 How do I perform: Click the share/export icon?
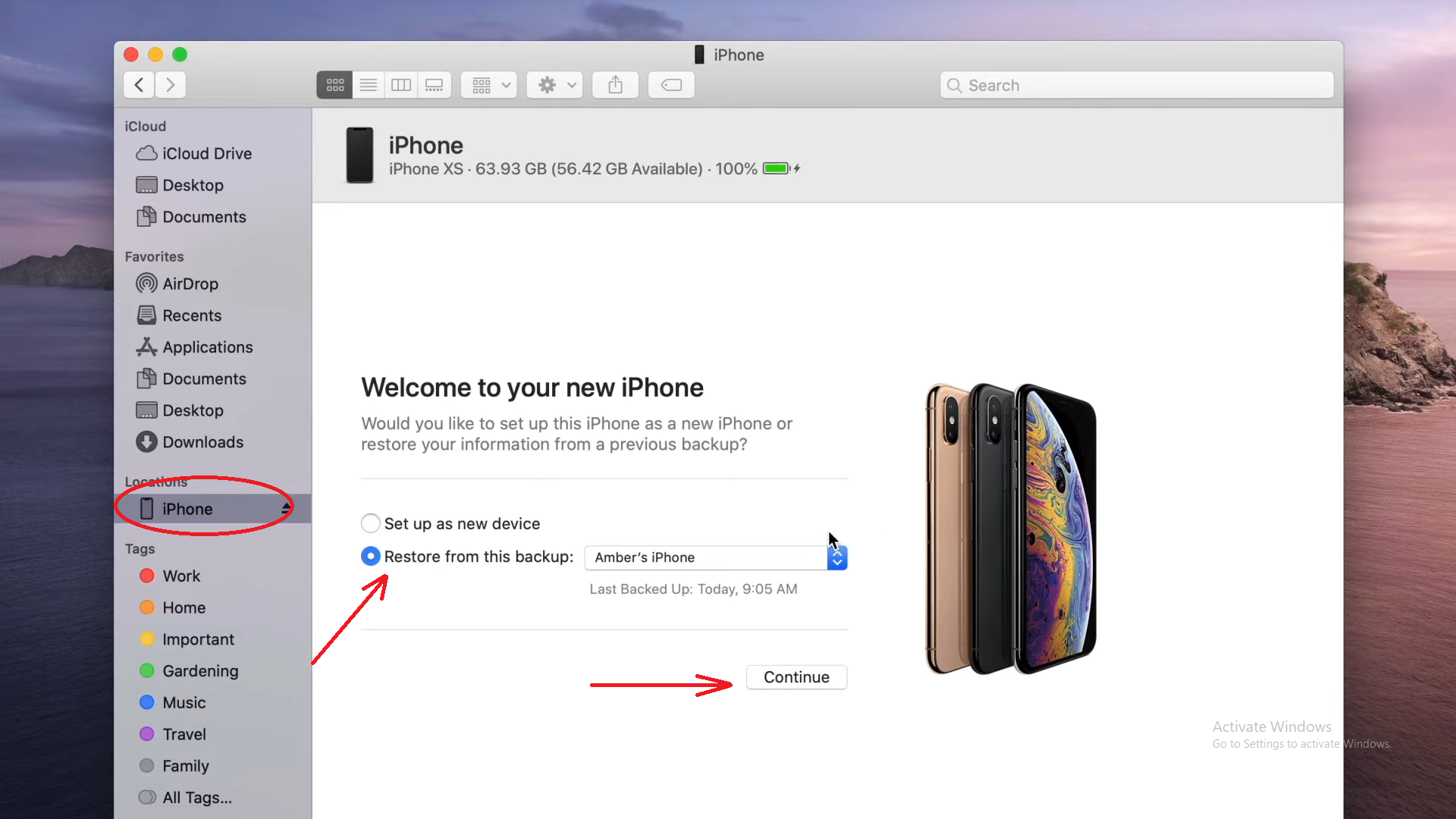pos(616,85)
